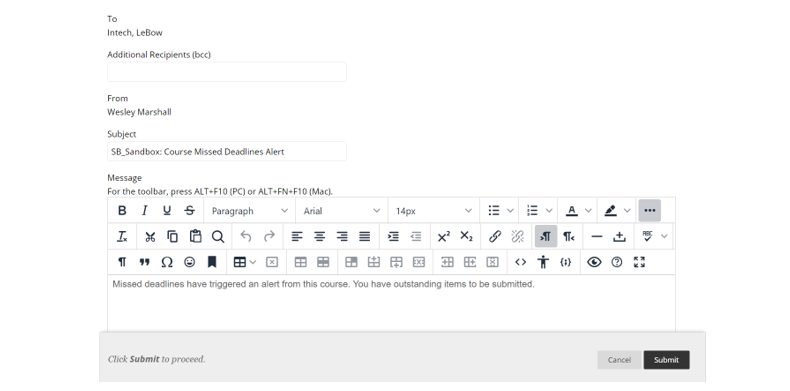Open the source code editor
This screenshot has height=391, width=790.
coord(520,262)
